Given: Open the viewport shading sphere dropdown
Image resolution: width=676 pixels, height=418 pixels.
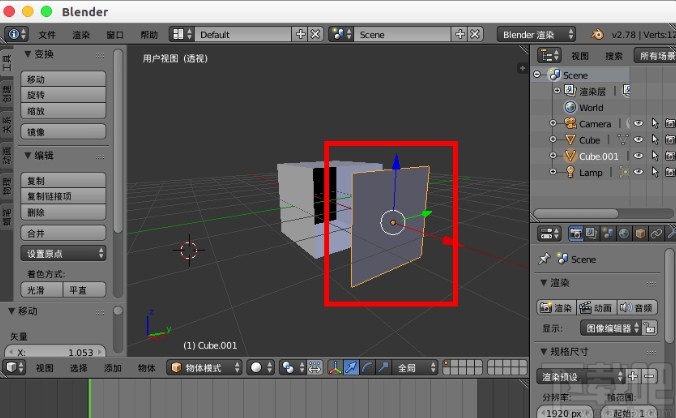Looking at the screenshot, I should 261,368.
